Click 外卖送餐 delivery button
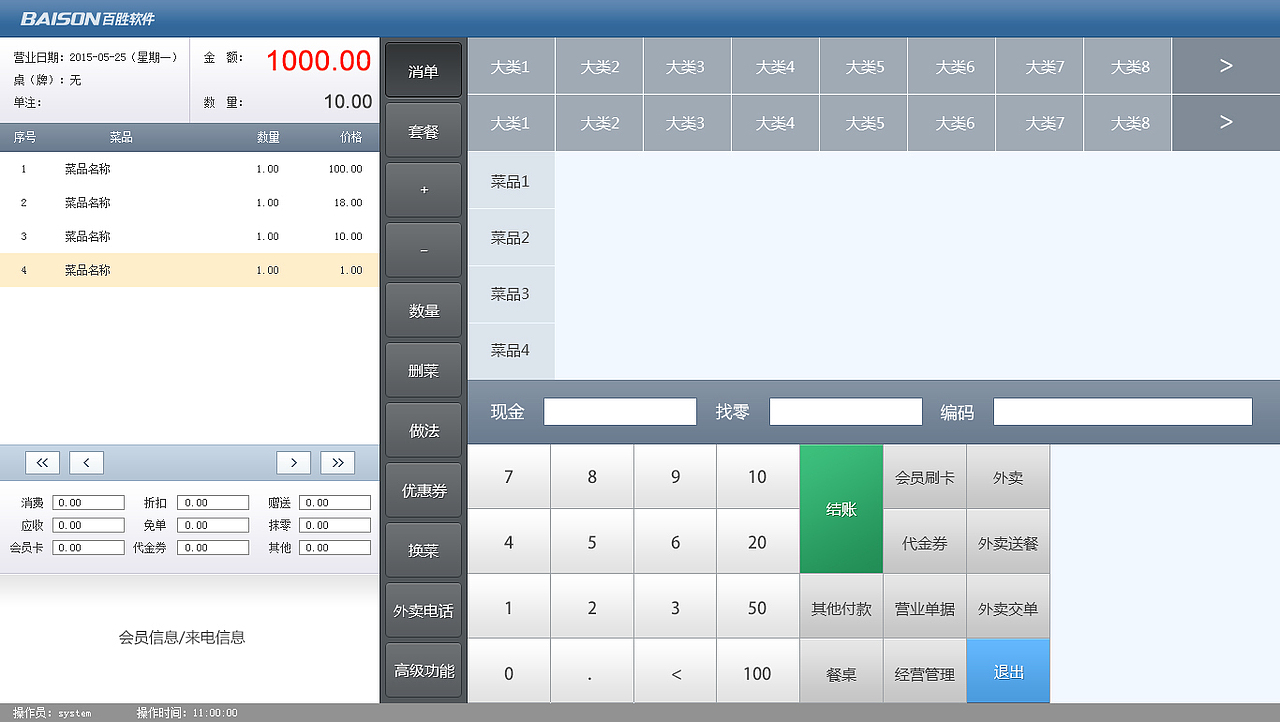The image size is (1280, 722). click(1008, 542)
